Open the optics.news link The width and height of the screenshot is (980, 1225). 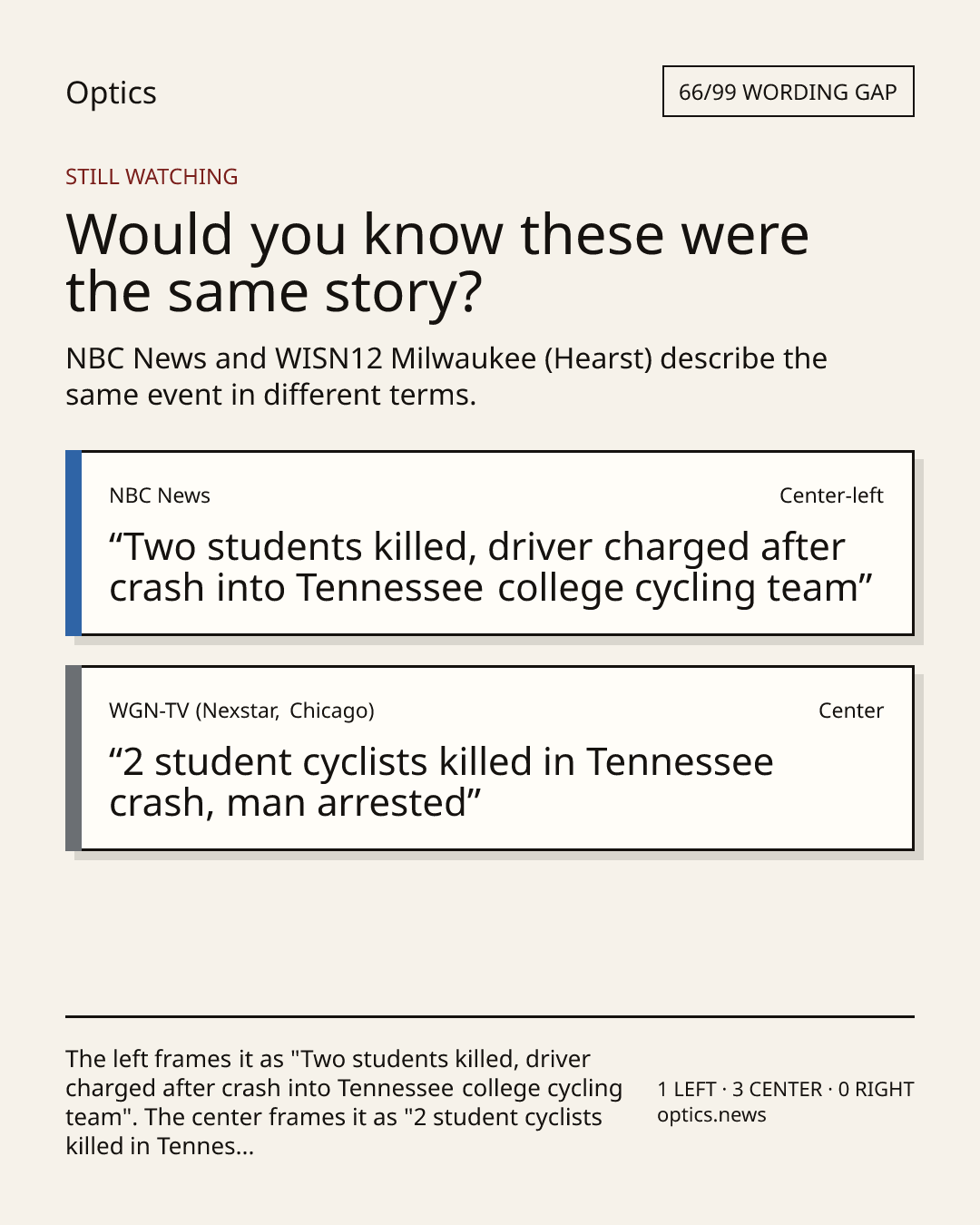click(x=711, y=1115)
